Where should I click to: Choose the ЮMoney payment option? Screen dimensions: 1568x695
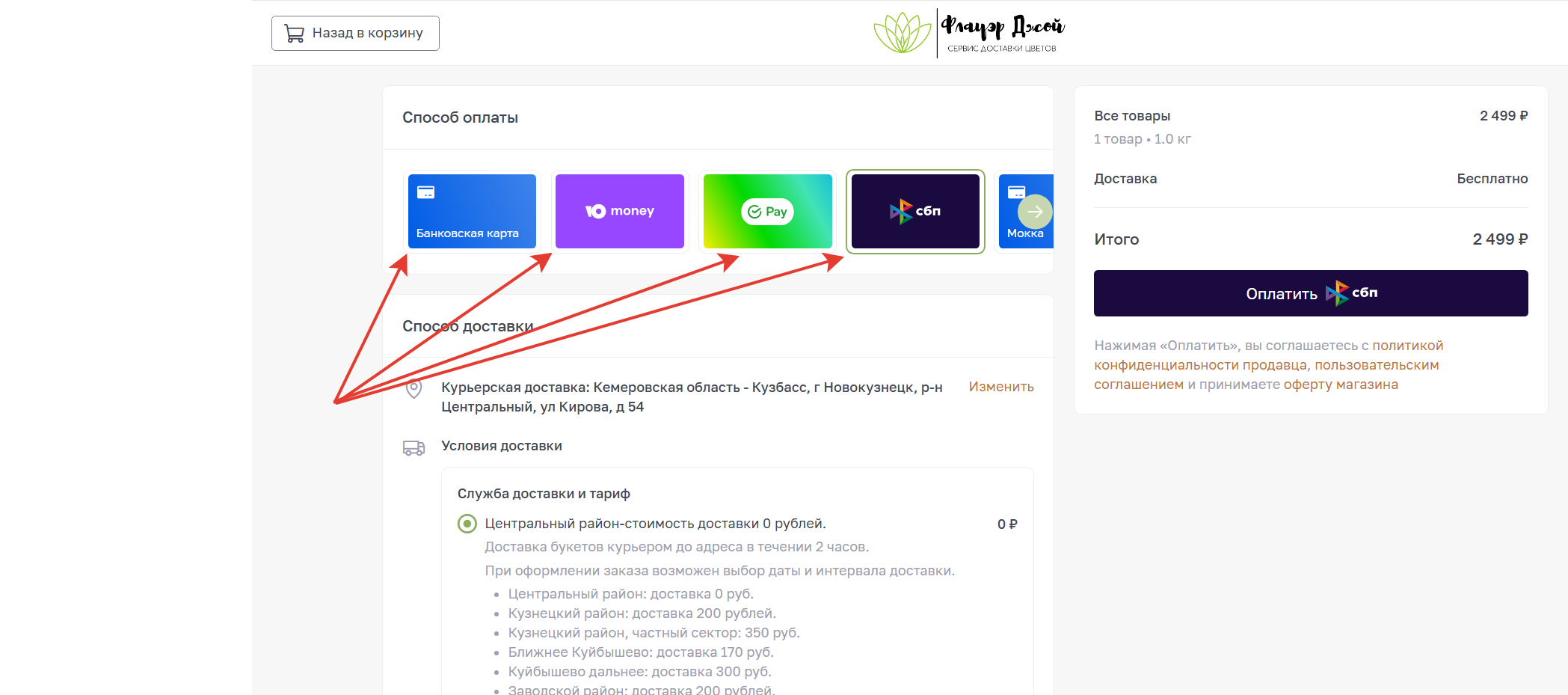620,212
